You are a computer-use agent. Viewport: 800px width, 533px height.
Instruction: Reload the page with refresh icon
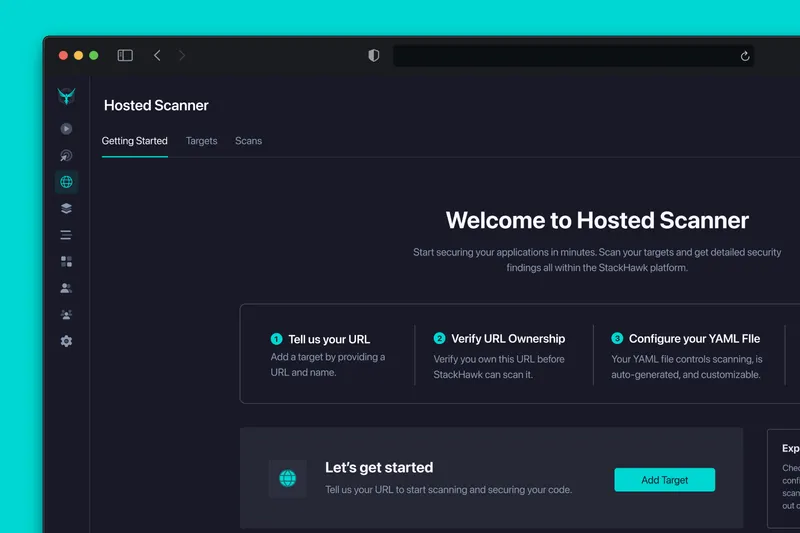745,56
